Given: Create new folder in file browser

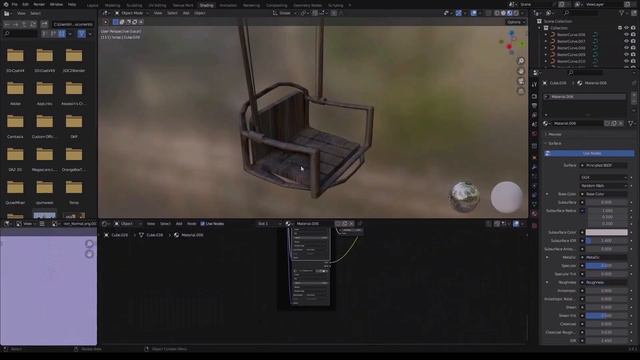Looking at the screenshot, I should [x=44, y=24].
